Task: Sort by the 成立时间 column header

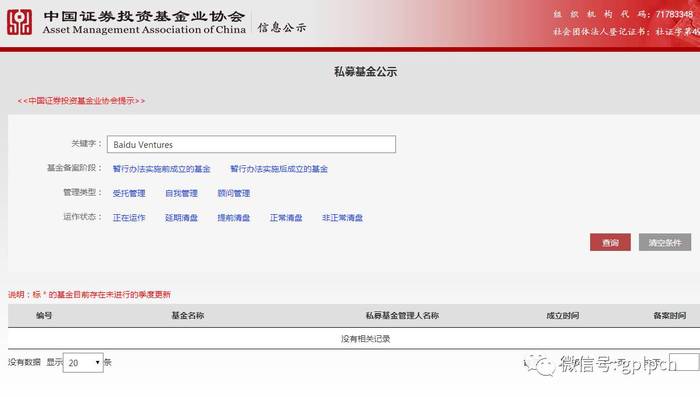Action: [562, 316]
